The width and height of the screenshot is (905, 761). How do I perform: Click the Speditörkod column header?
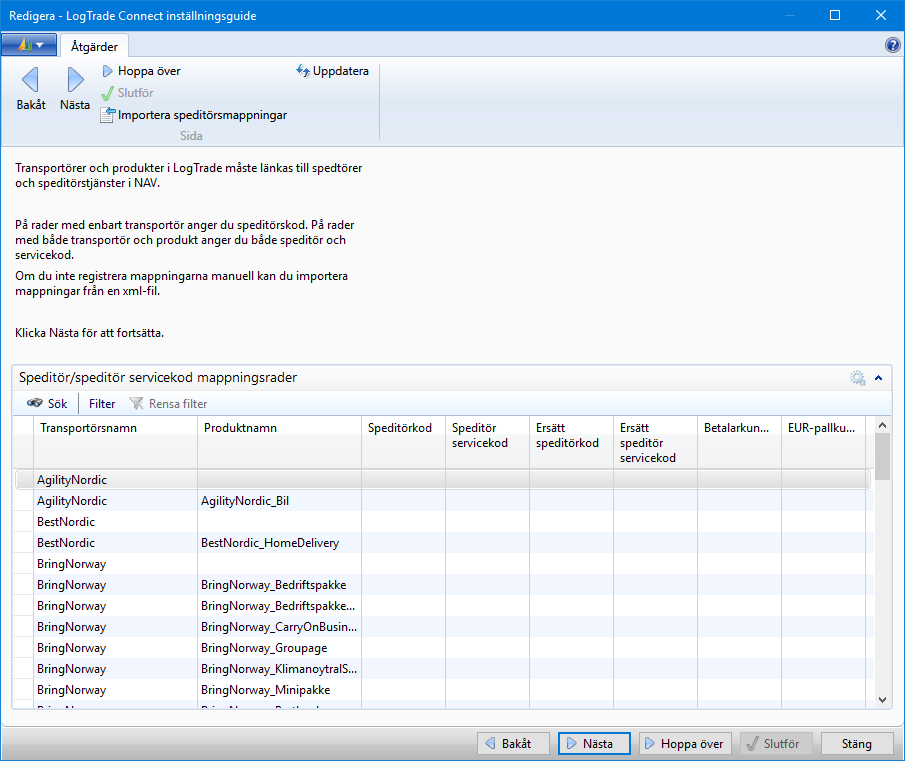tap(403, 442)
